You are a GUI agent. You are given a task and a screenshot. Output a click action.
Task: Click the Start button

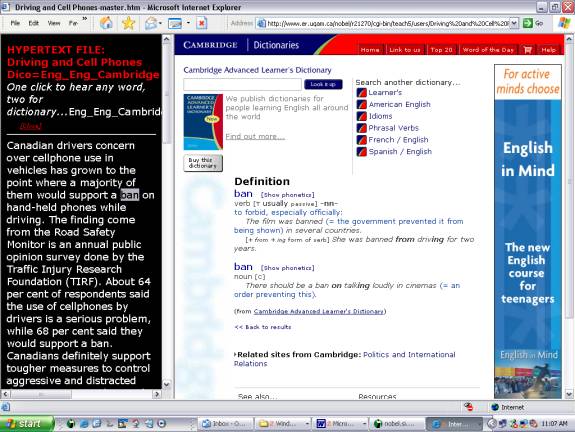(x=26, y=424)
